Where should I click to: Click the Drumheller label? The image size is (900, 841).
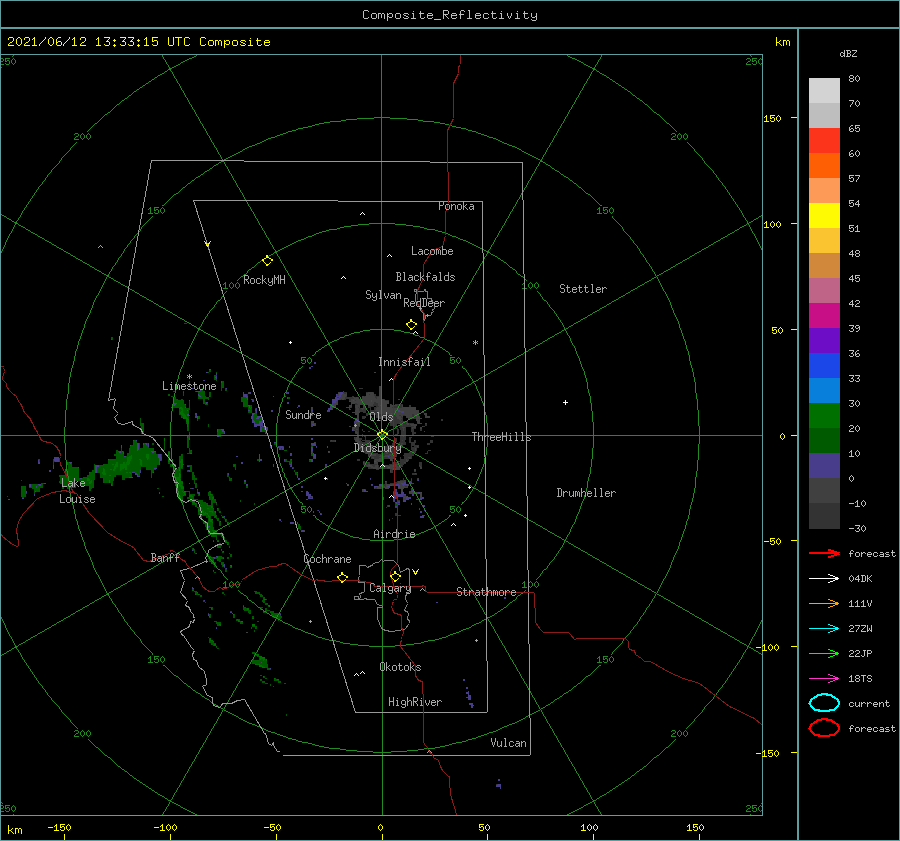pyautogui.click(x=586, y=493)
